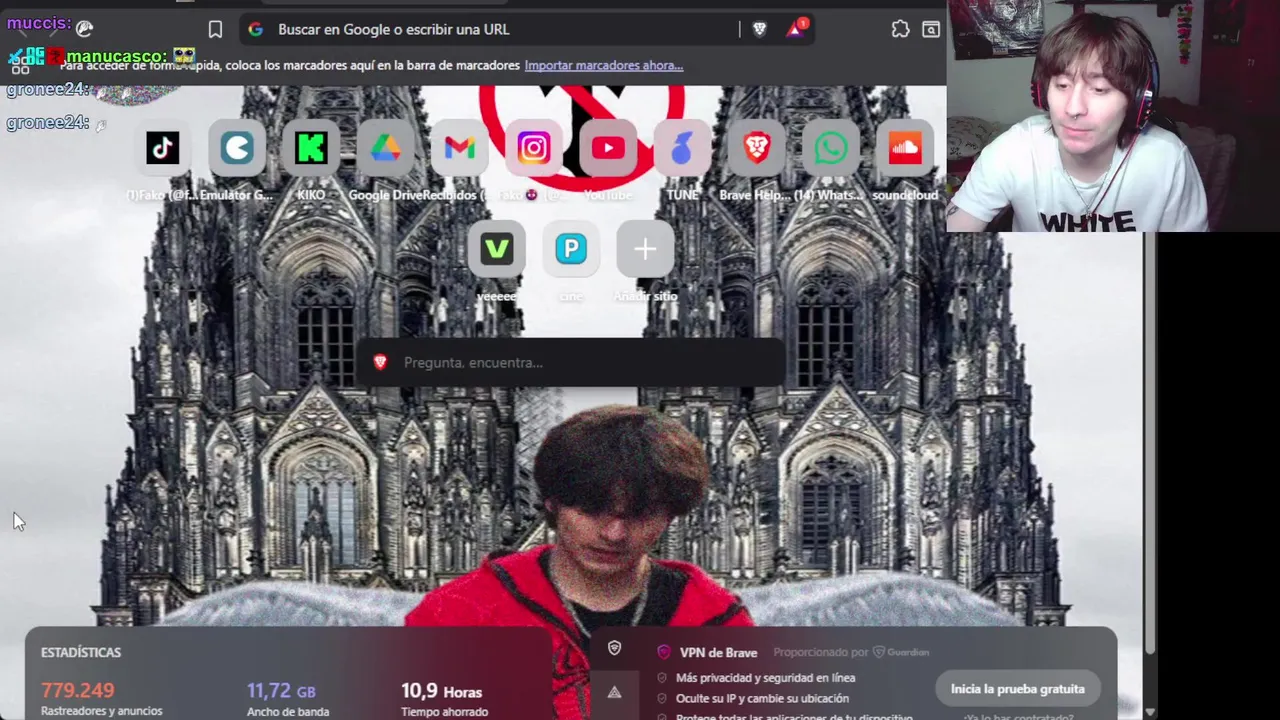Open the TikTok shortcut tile
The width and height of the screenshot is (1280, 720).
click(163, 148)
